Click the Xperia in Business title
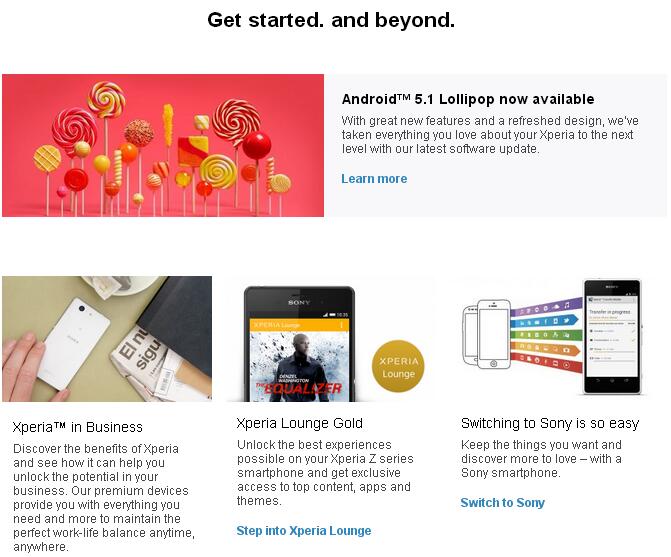Image resolution: width=671 pixels, height=557 pixels. [x=77, y=427]
